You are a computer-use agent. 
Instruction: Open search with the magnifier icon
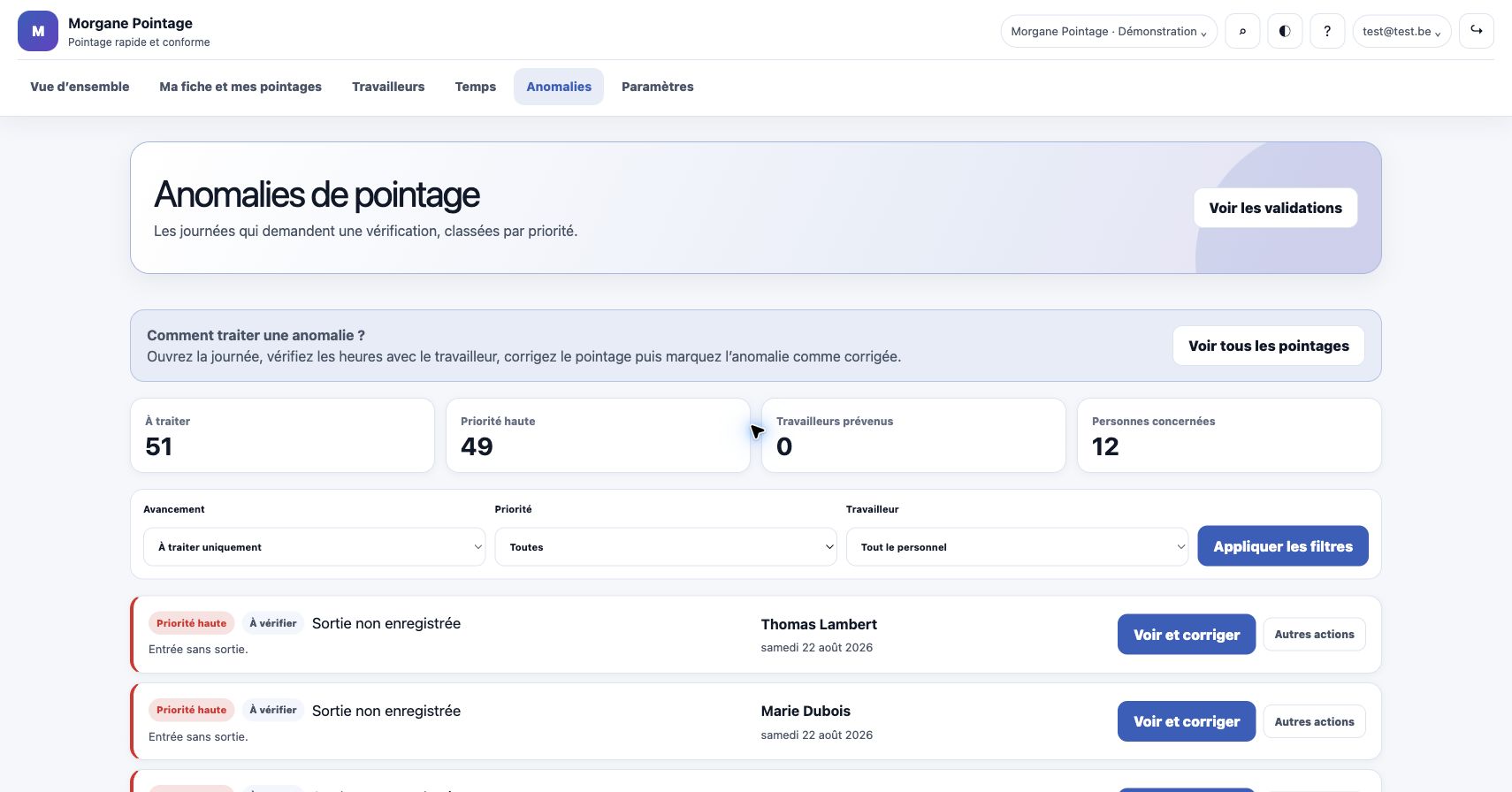pyautogui.click(x=1242, y=31)
